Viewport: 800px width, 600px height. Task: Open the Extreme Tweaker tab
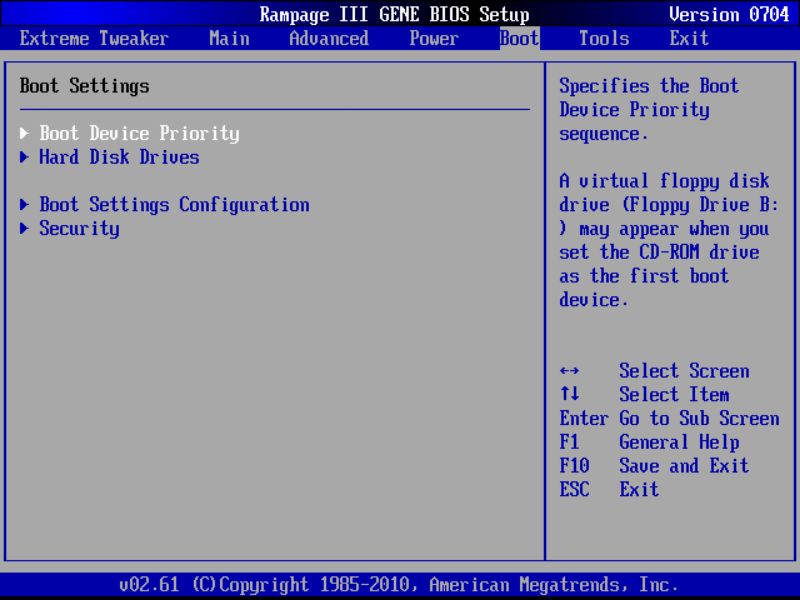point(94,39)
